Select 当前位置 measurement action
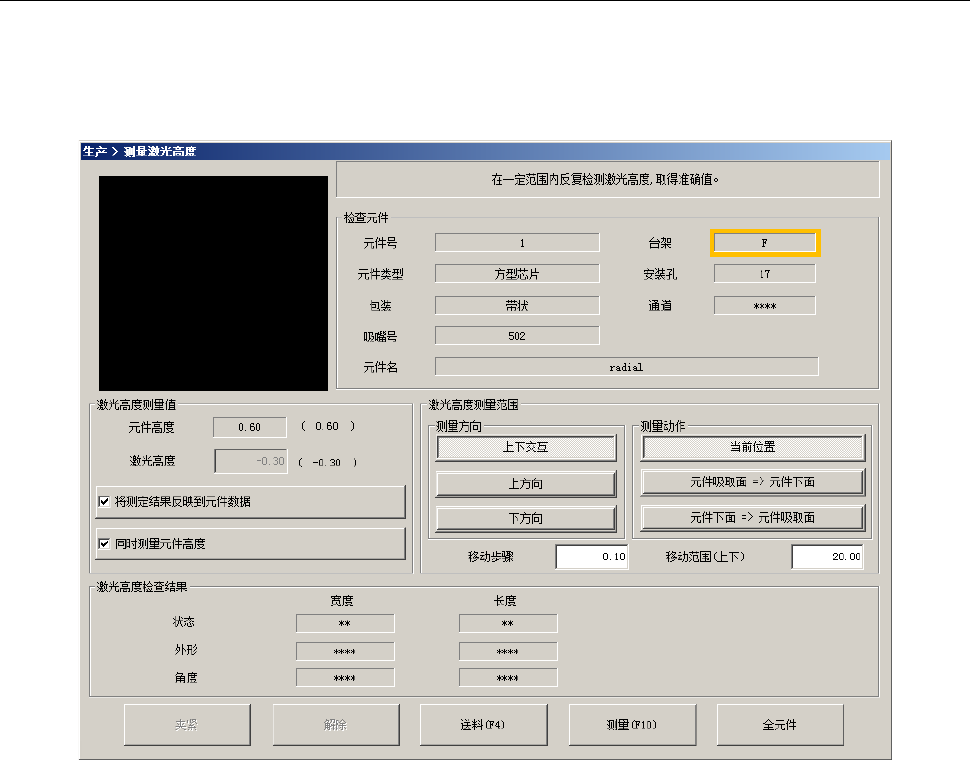This screenshot has height=760, width=970. (x=752, y=447)
